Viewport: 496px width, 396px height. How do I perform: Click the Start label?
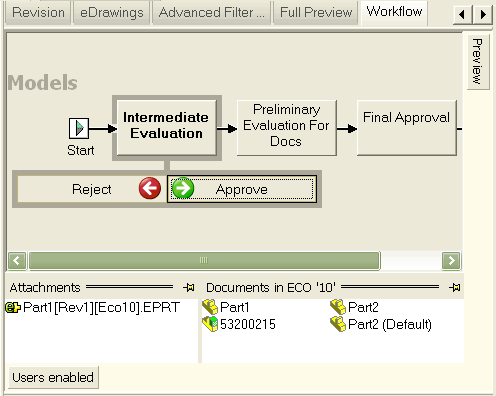[81, 150]
